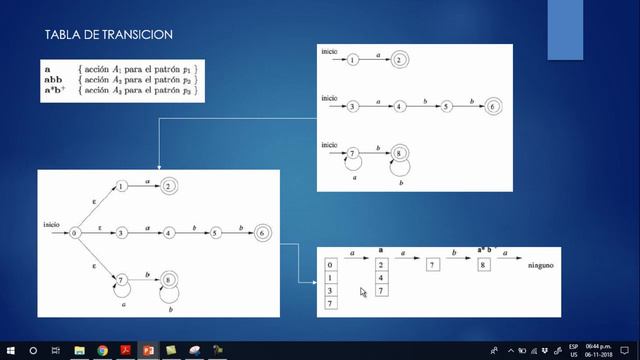Open the network status tray icon
This screenshot has height=360, width=640.
pyautogui.click(x=534, y=350)
